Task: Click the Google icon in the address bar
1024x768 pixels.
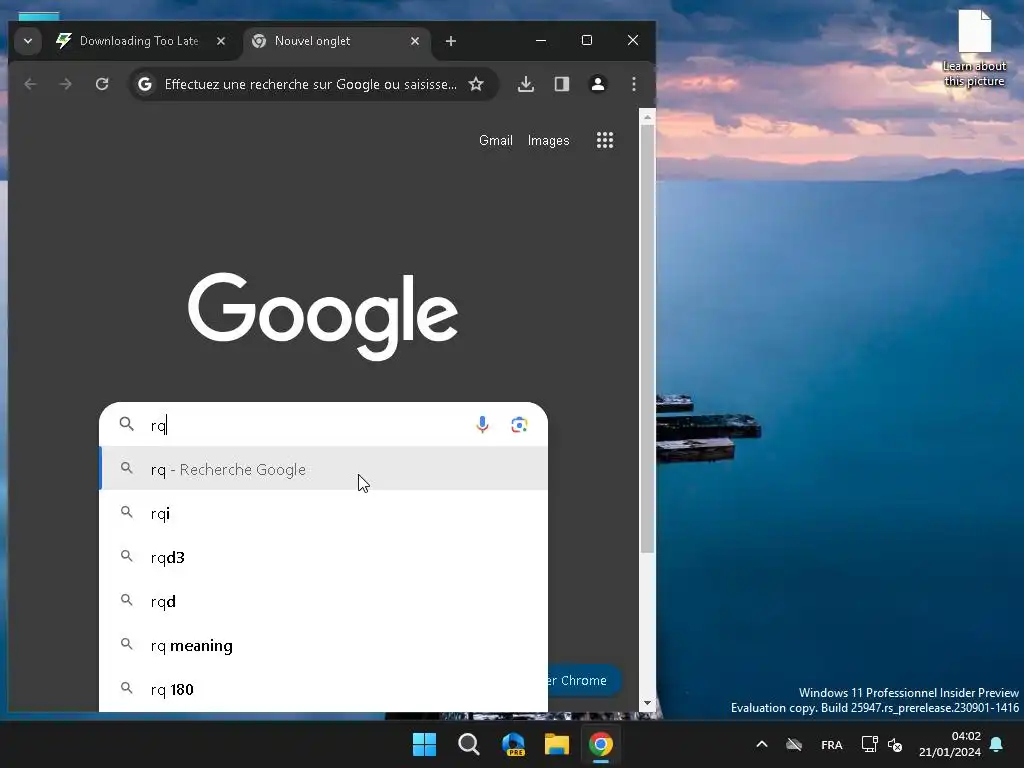Action: [145, 84]
